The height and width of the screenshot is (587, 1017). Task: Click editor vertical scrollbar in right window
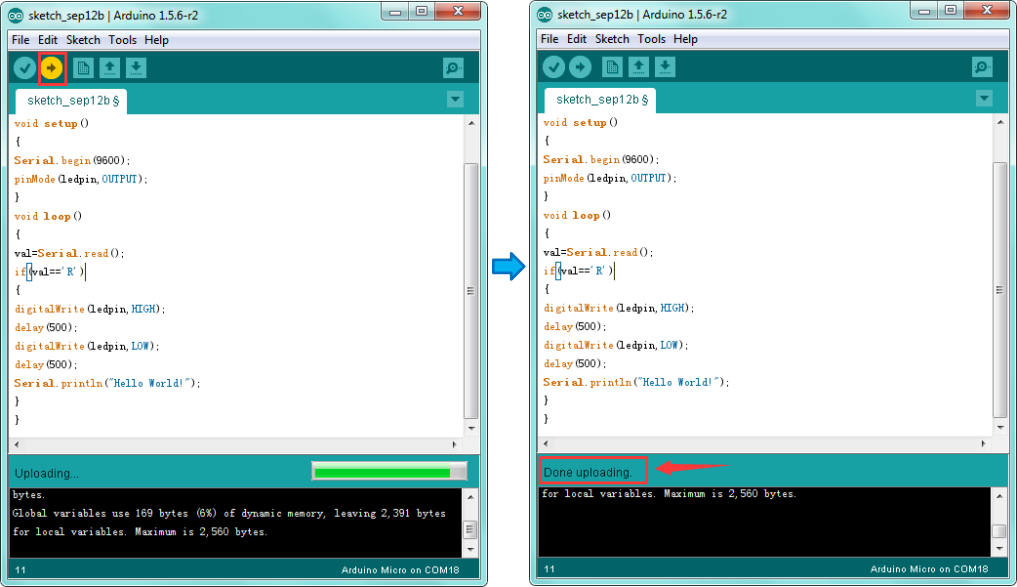click(1000, 290)
